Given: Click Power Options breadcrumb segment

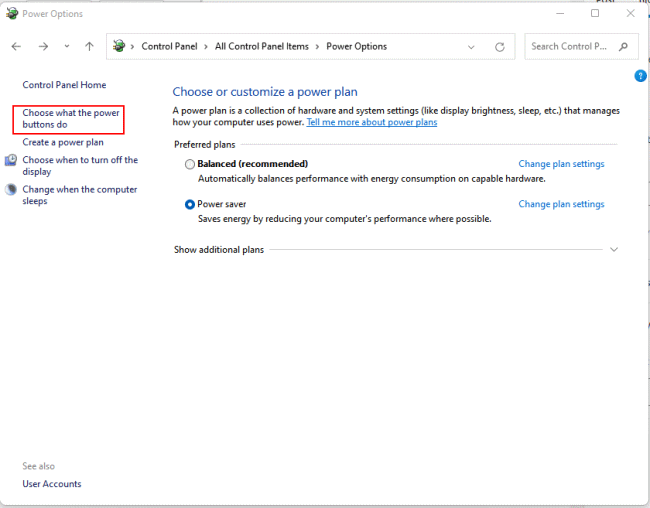Looking at the screenshot, I should [357, 46].
